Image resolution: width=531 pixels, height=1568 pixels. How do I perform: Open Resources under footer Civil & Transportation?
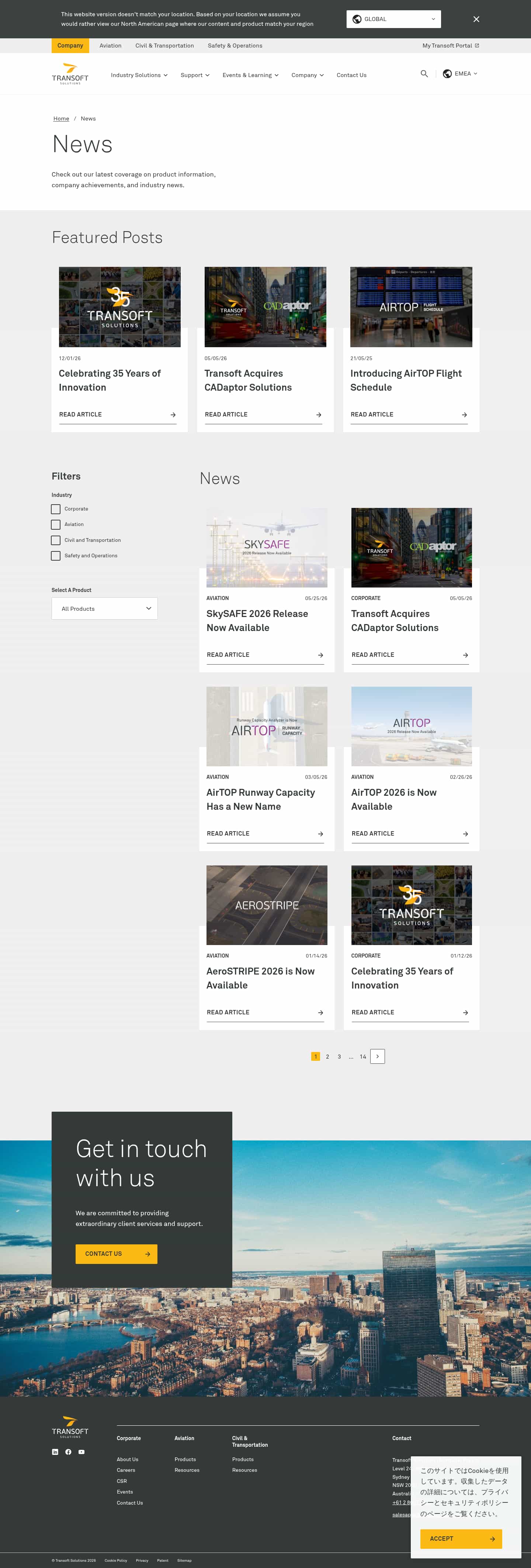(x=244, y=1470)
